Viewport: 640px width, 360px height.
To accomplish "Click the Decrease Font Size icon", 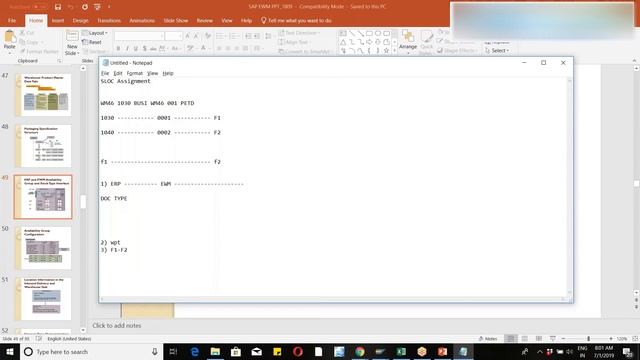I will coord(196,36).
